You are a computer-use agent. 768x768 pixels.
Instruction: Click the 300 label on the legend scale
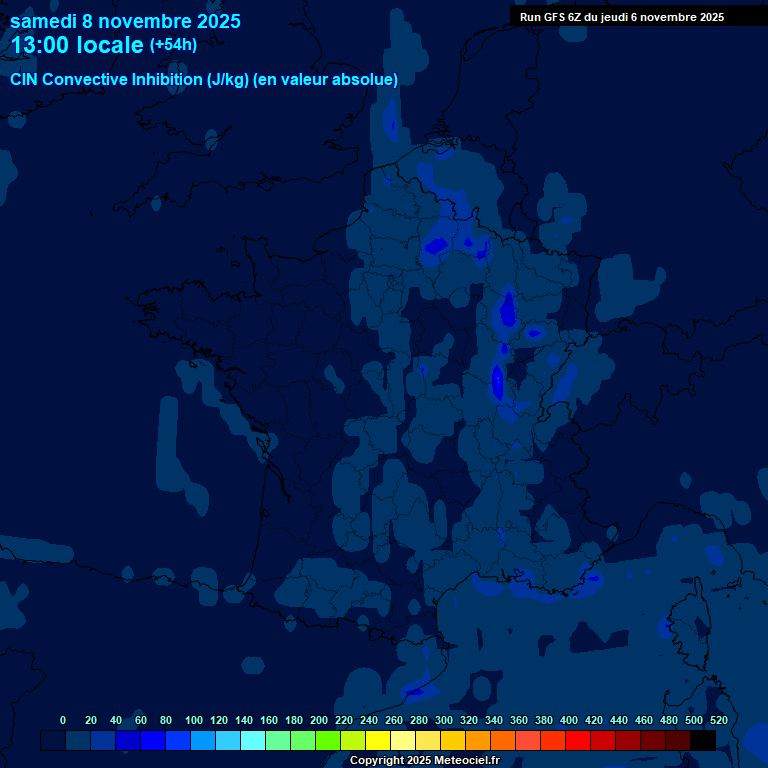pos(443,720)
